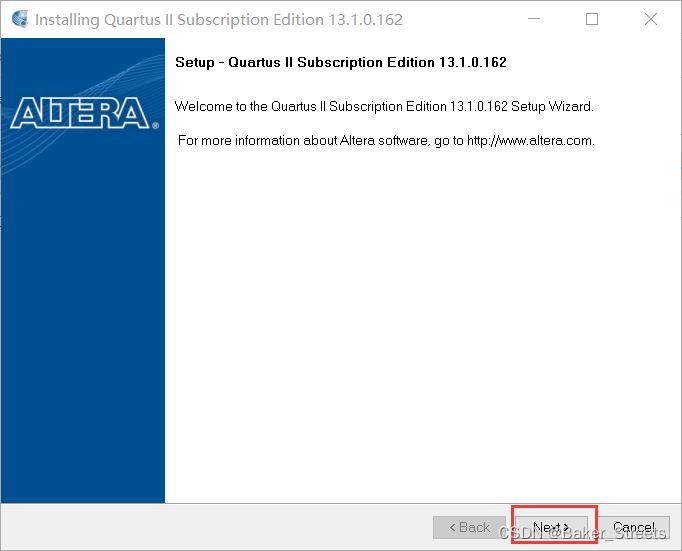
Task: Click the Setup - Quartus II Subscription Edition heading
Action: tap(341, 63)
